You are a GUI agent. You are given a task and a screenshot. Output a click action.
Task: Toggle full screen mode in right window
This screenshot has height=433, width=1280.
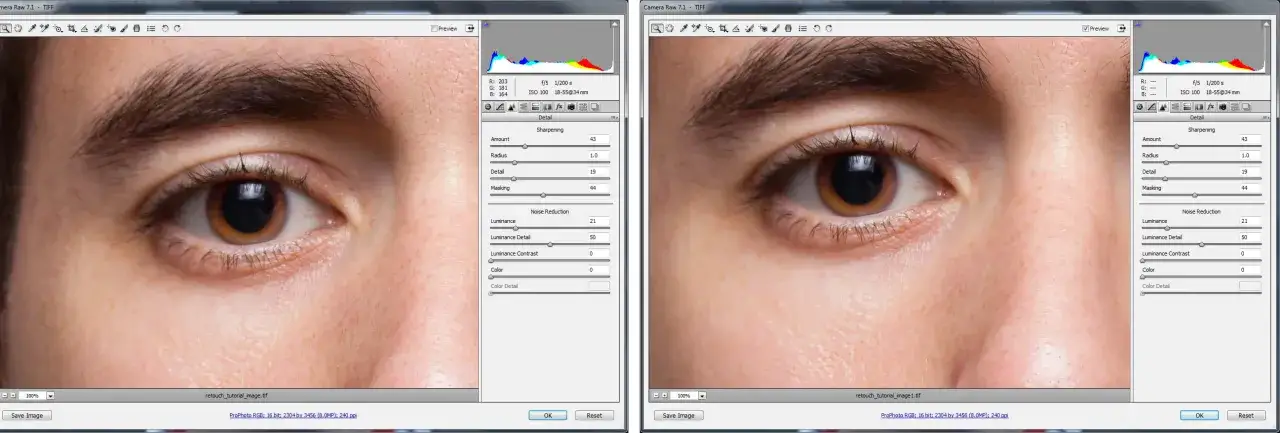click(1123, 28)
